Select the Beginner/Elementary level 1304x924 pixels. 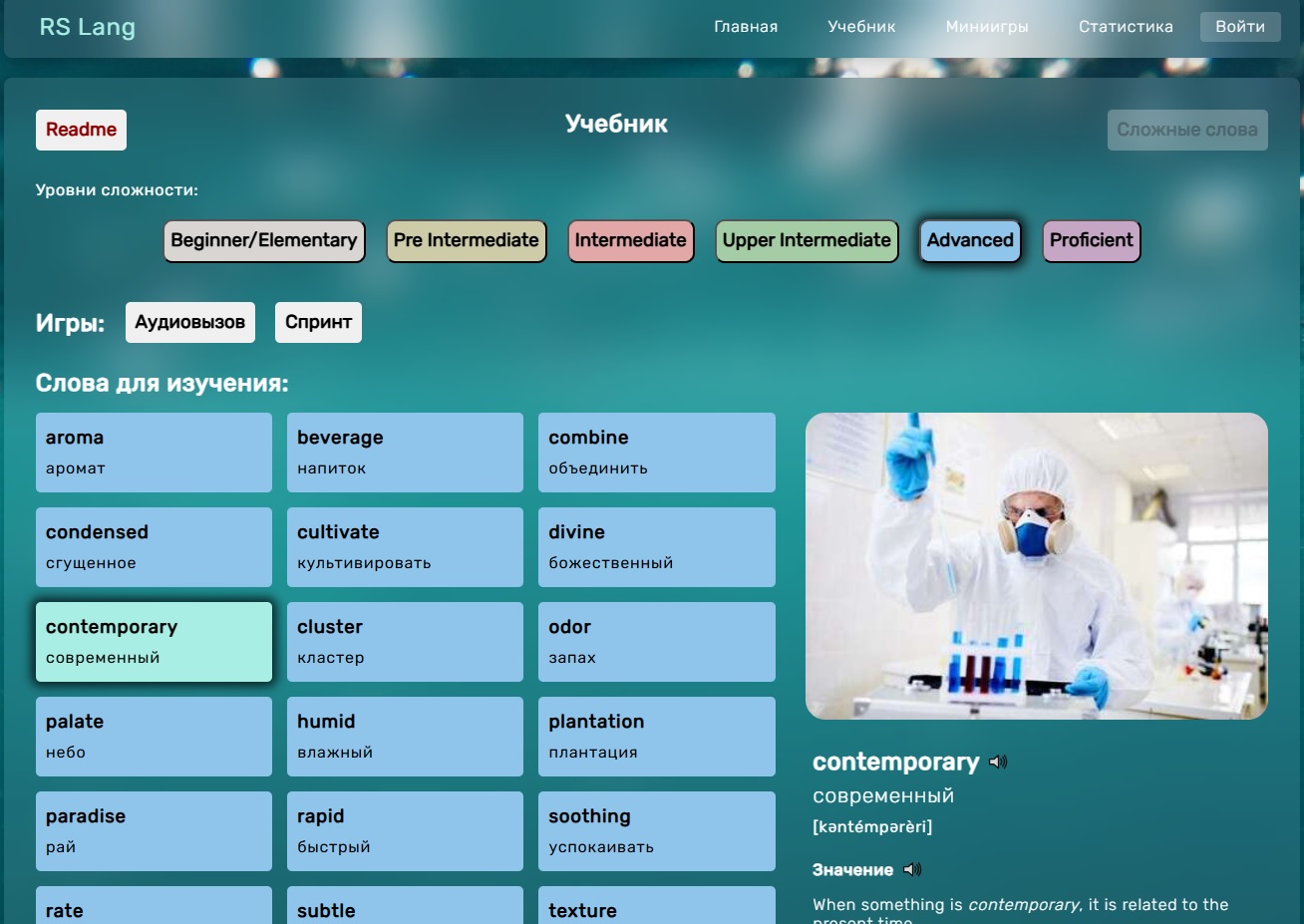[x=263, y=240]
